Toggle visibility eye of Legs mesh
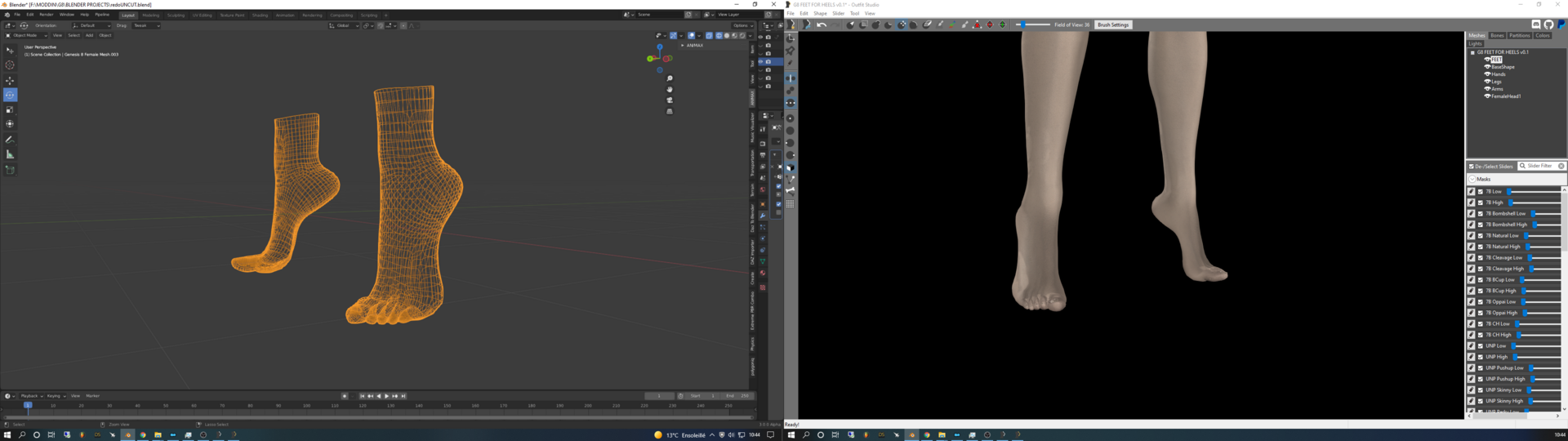The image size is (1568, 441). (x=1487, y=82)
